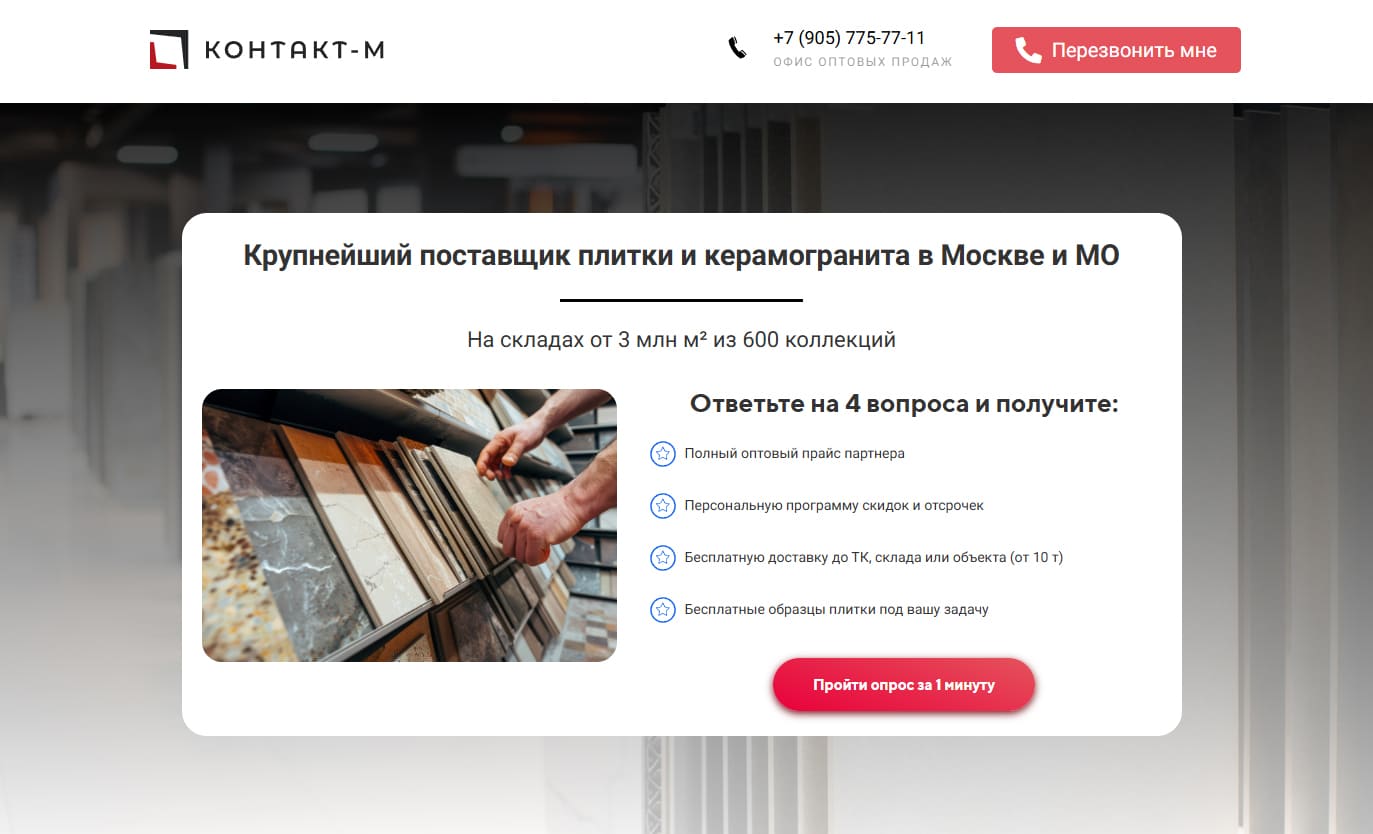The height and width of the screenshot is (834, 1373).
Task: Click the white phone icon inside red callback button
Action: [x=1028, y=50]
